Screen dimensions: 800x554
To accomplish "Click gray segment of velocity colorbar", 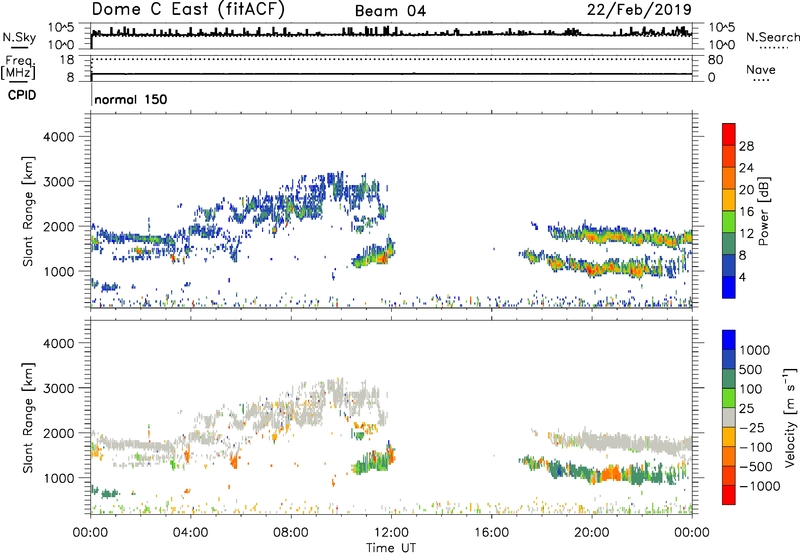I will point(729,417).
